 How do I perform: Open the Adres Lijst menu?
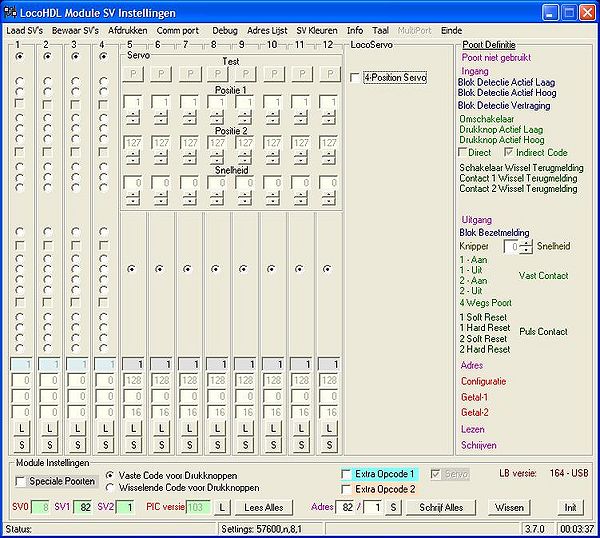(x=267, y=31)
